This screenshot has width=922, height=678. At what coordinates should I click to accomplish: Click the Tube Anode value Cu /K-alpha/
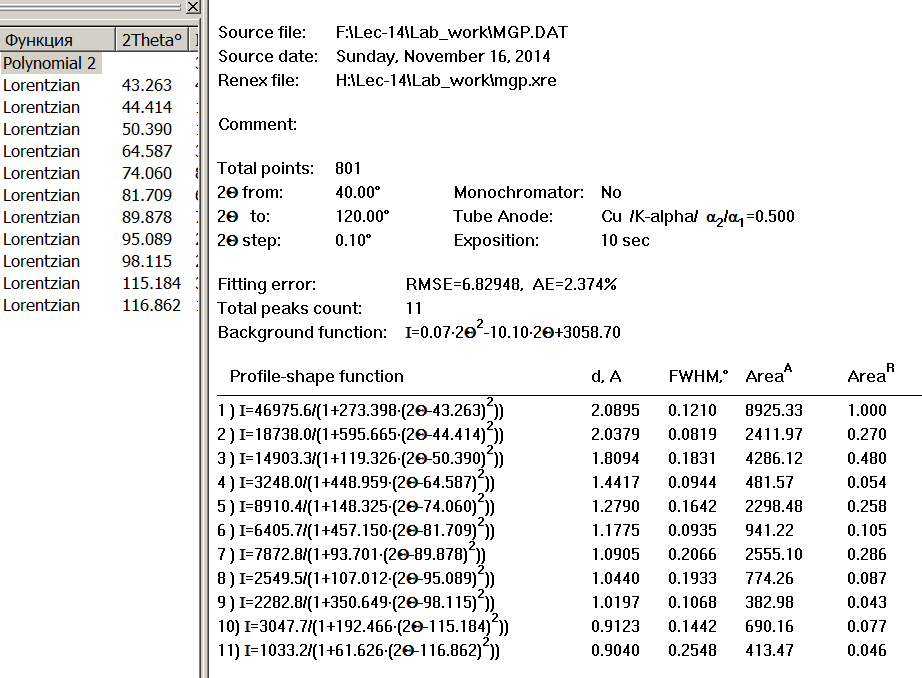[649, 216]
